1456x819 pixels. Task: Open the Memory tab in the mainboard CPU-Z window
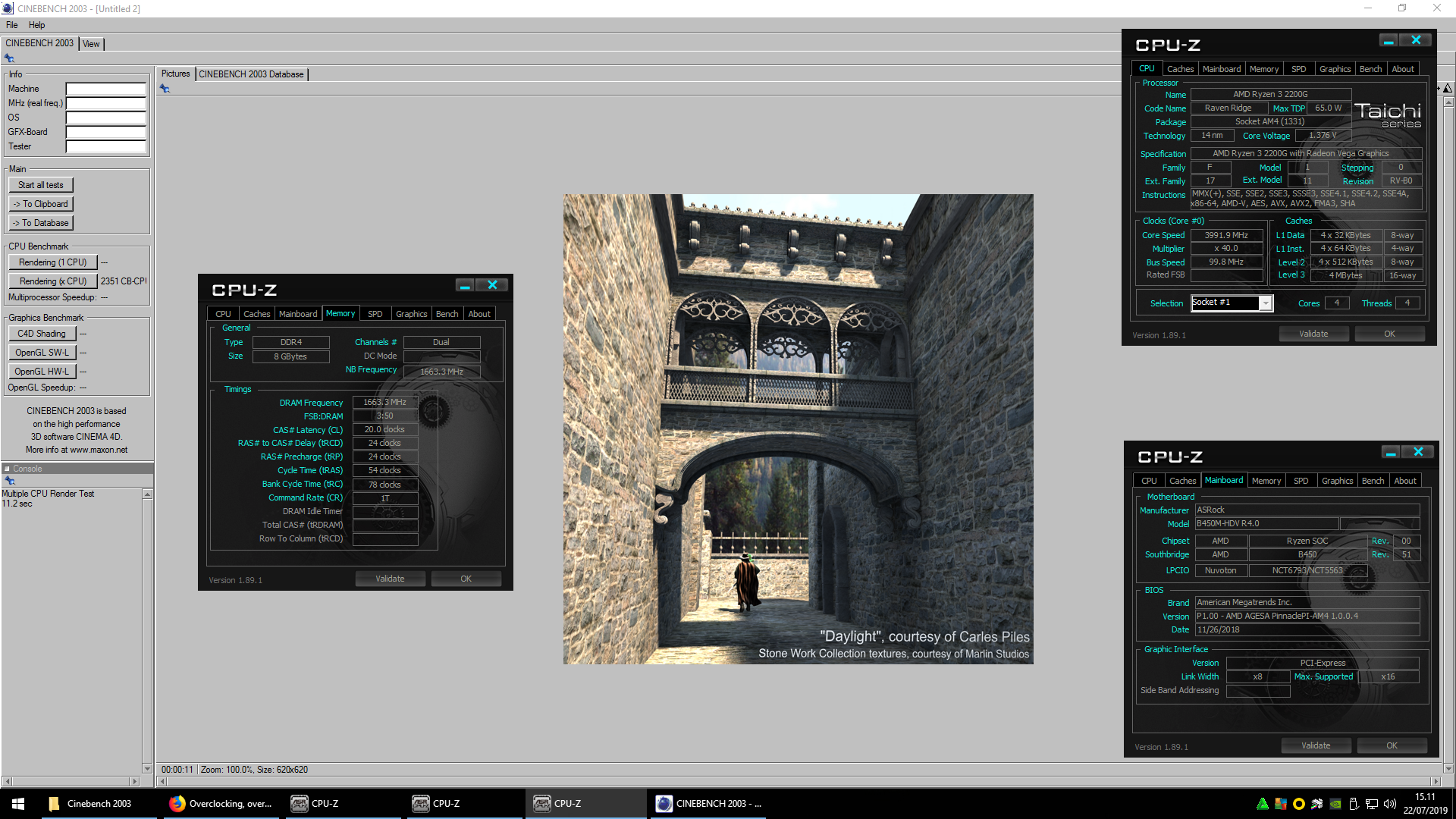(x=1266, y=481)
